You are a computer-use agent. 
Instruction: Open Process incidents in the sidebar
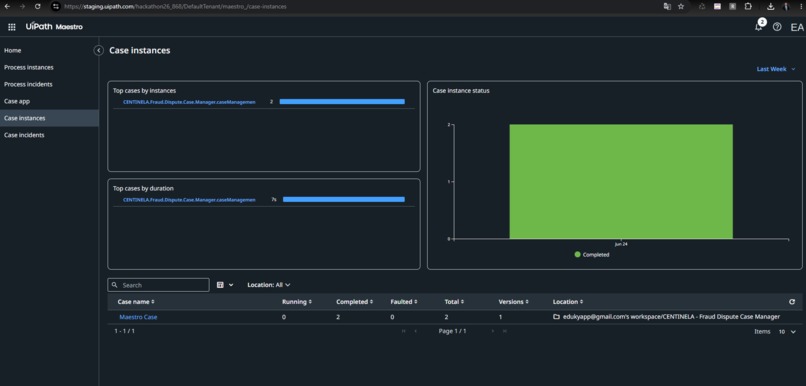pos(49,84)
